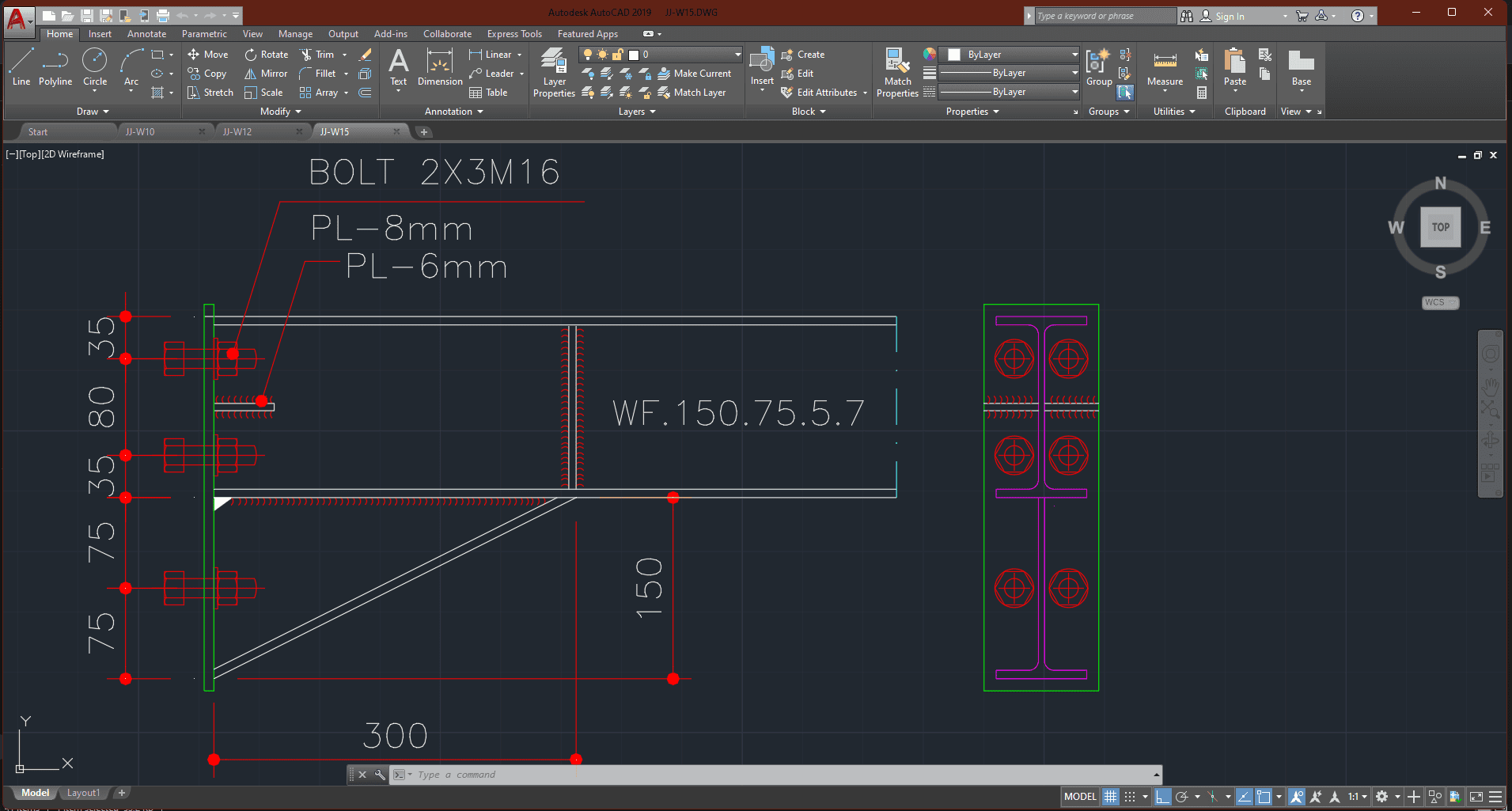Expand the Draw panel

pos(93,112)
